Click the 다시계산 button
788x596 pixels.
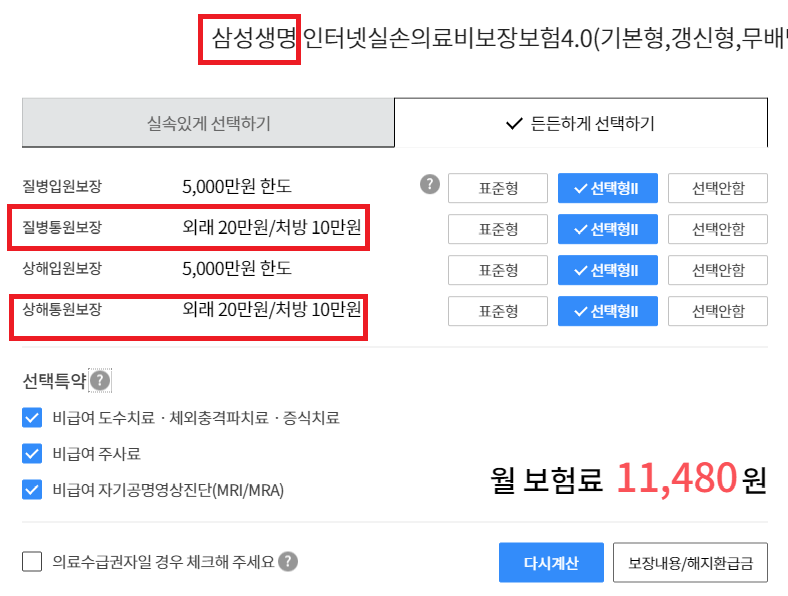click(551, 562)
